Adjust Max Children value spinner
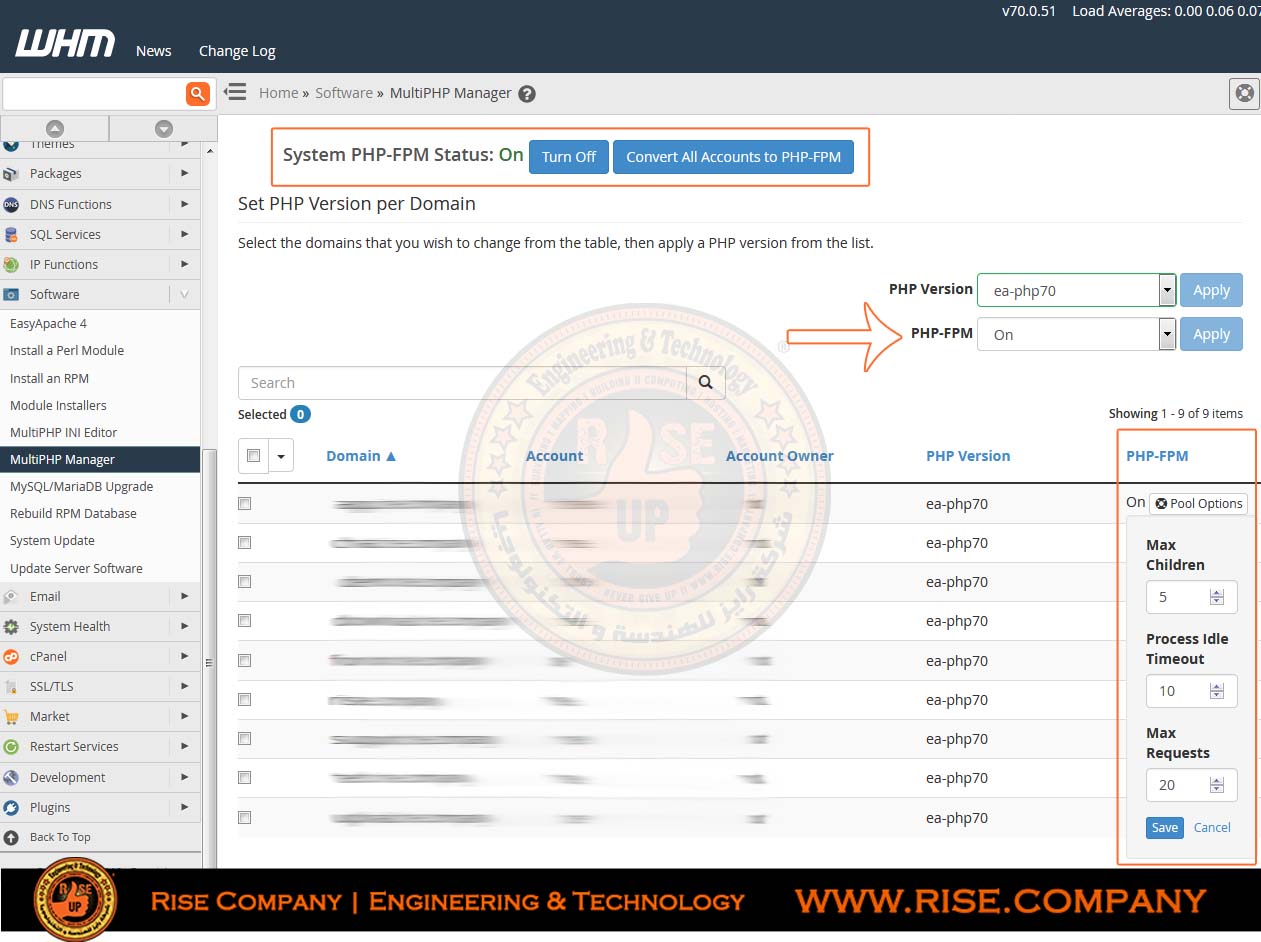This screenshot has height=942, width=1261. [x=1217, y=597]
